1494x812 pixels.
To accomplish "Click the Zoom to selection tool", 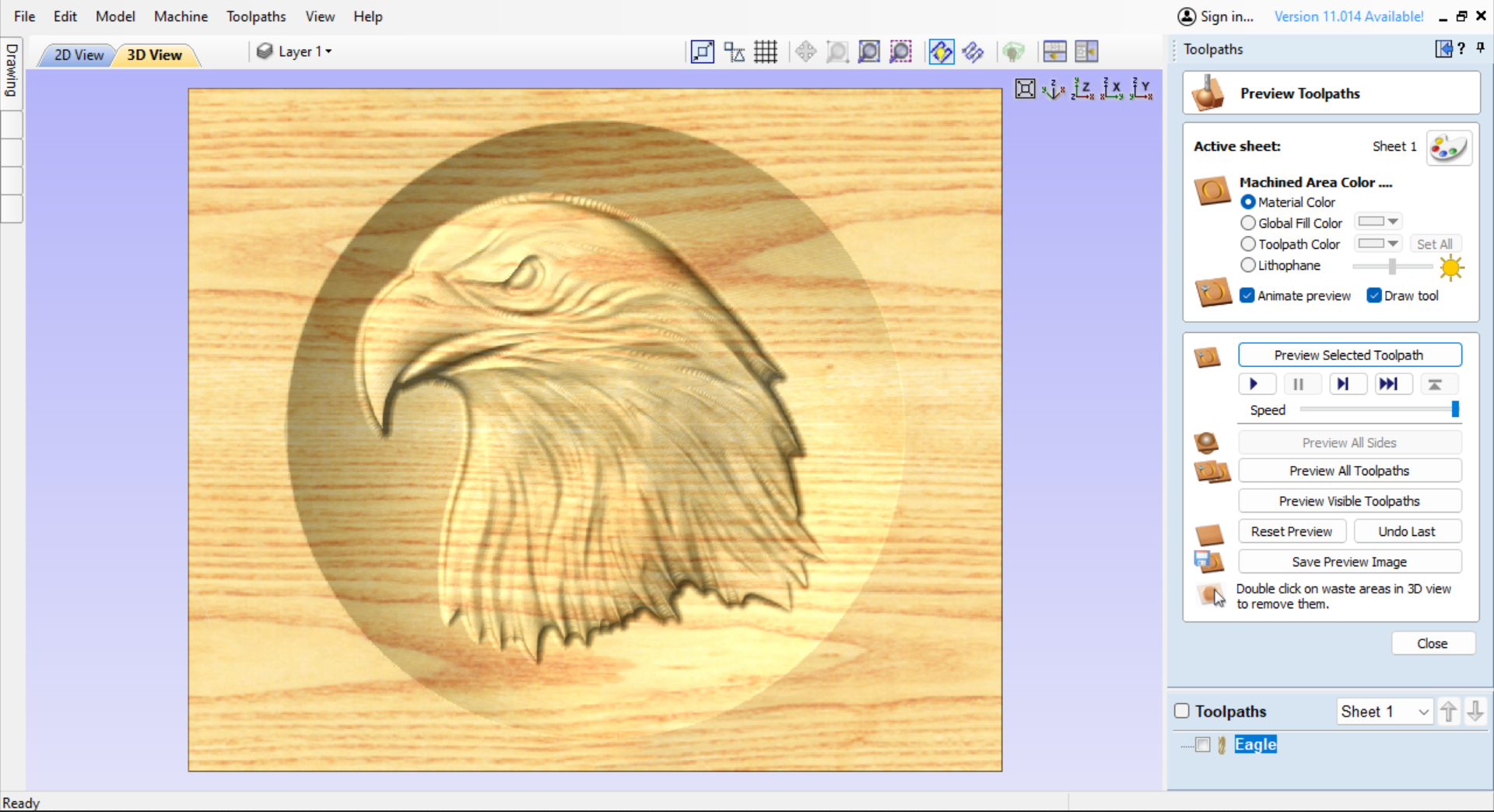I will coord(900,51).
